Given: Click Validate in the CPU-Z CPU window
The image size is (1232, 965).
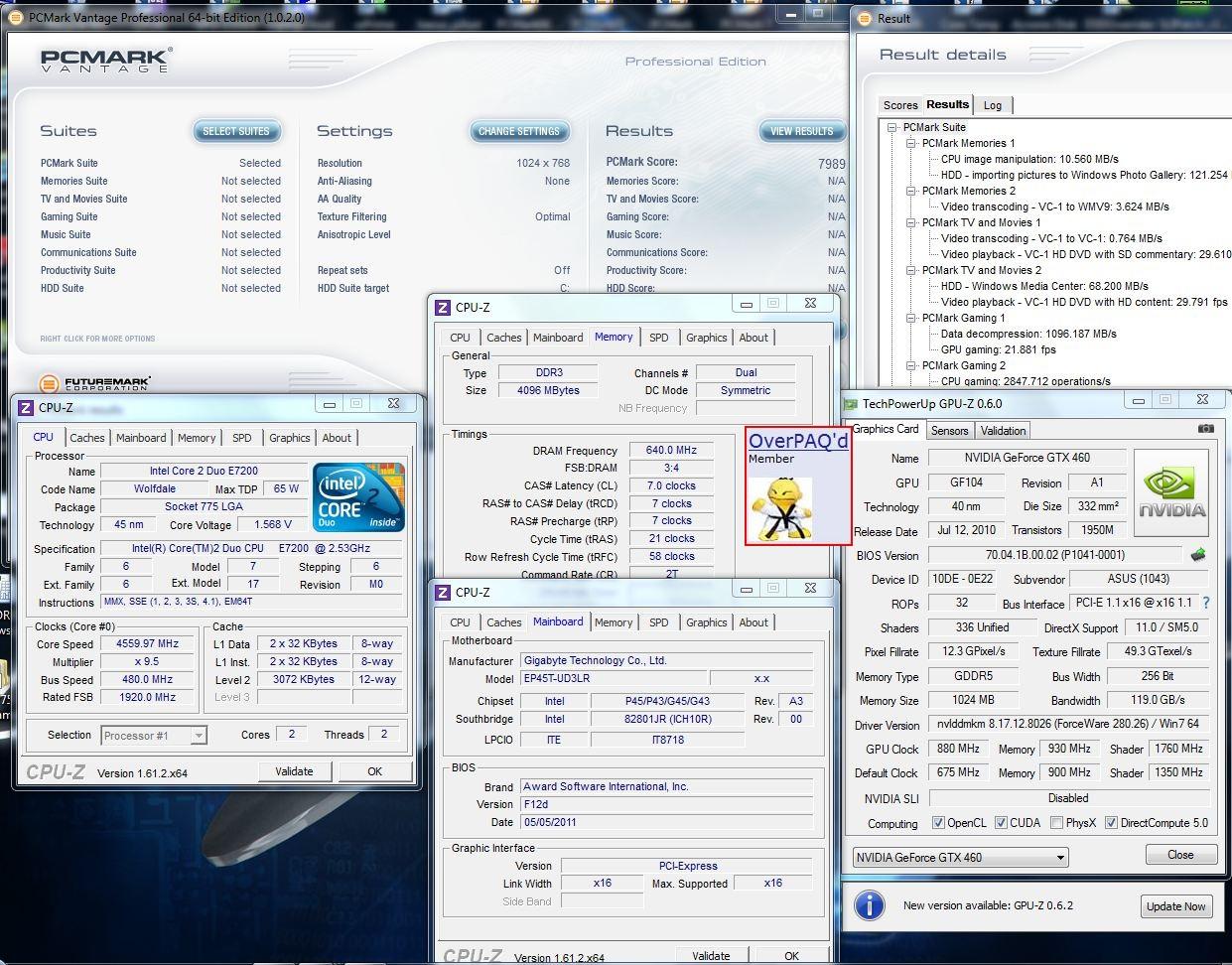Looking at the screenshot, I should [x=294, y=771].
